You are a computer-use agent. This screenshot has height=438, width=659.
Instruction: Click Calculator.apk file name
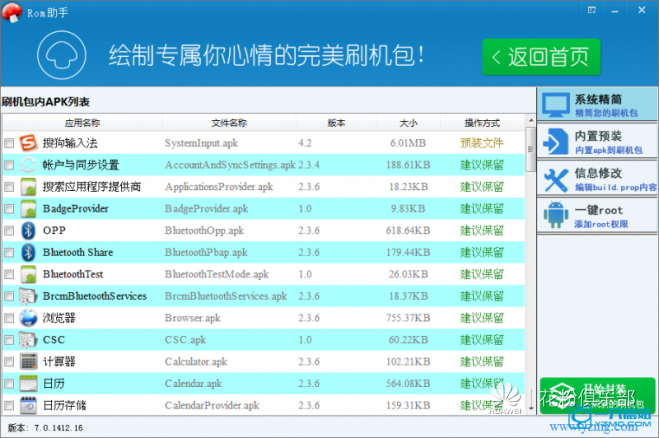(x=196, y=362)
